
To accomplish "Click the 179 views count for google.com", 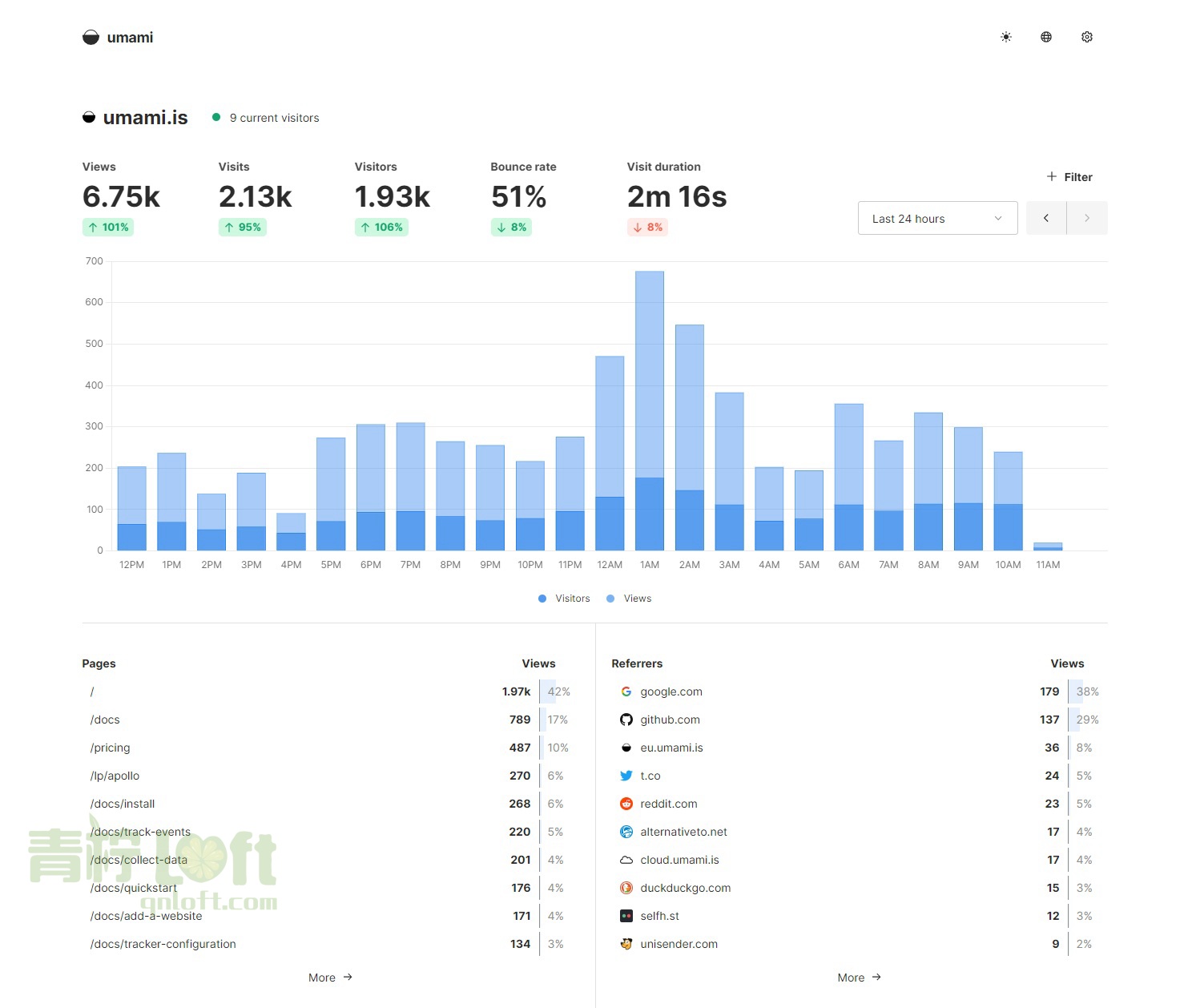I will point(1049,691).
